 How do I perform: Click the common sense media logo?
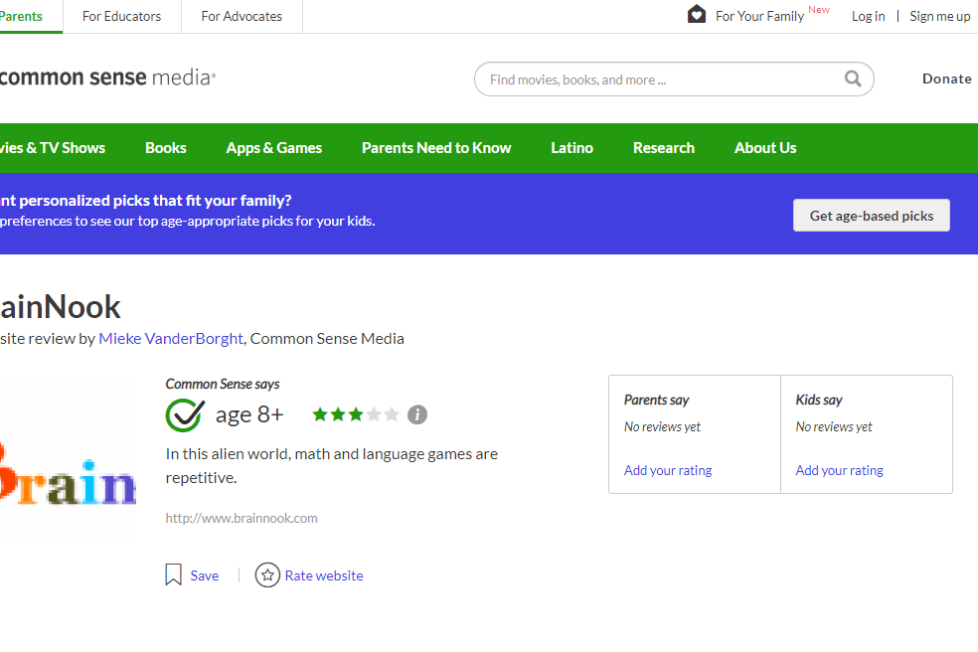(108, 77)
